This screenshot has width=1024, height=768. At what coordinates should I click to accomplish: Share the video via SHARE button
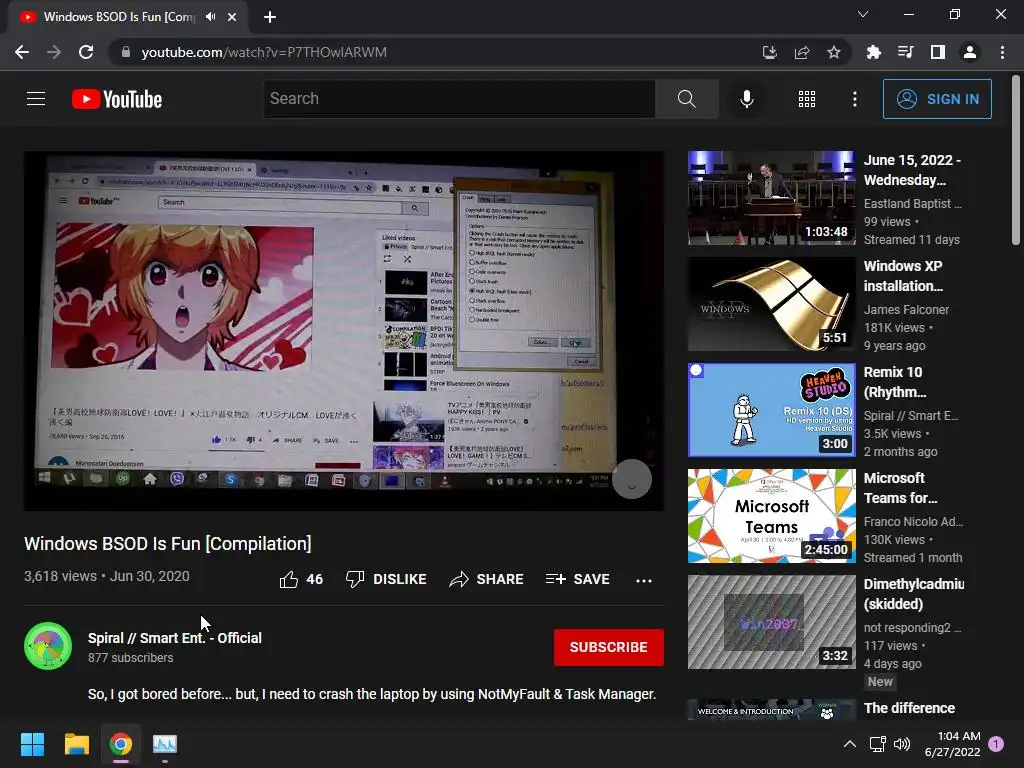coord(487,579)
